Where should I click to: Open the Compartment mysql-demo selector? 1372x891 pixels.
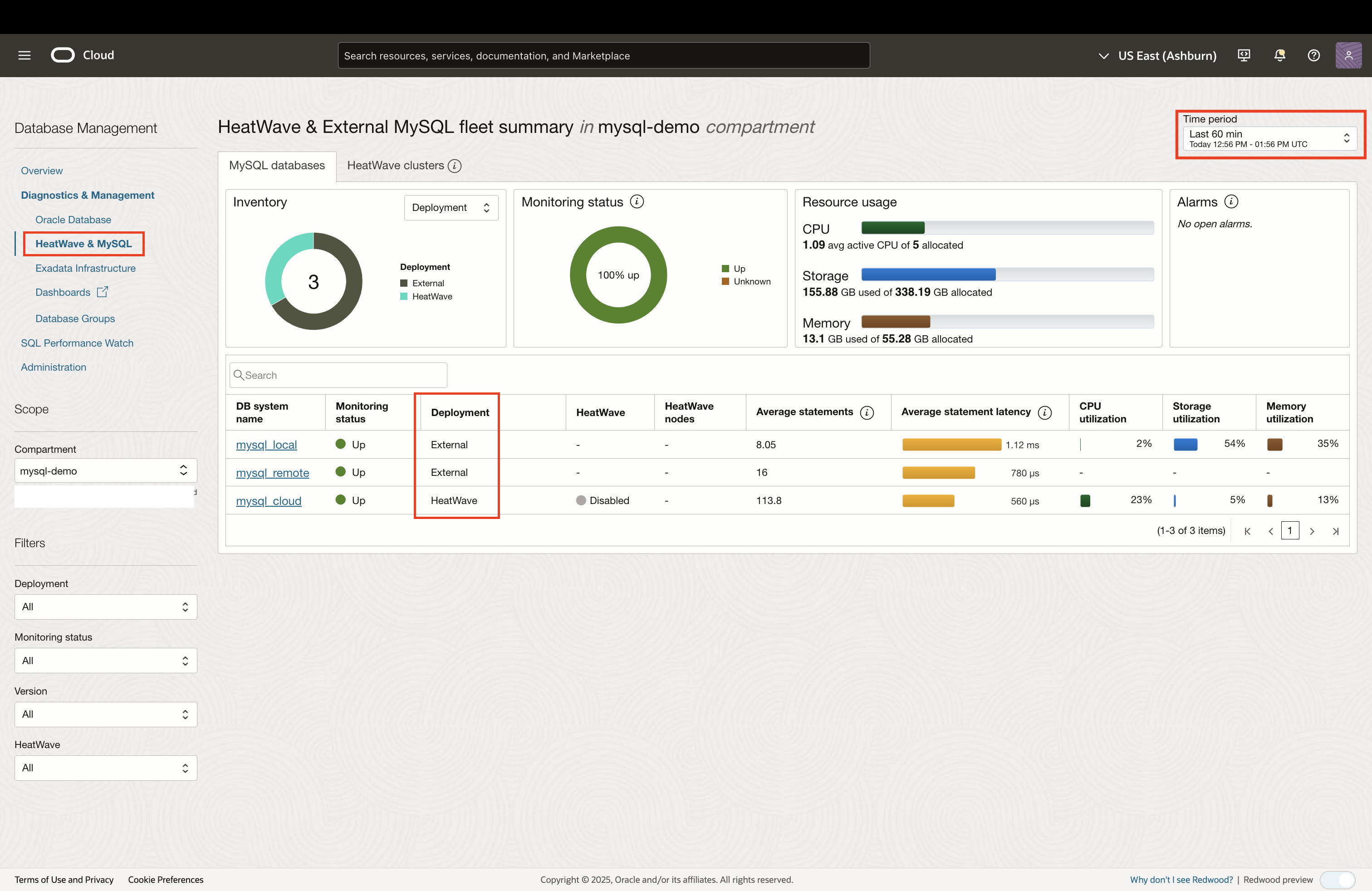tap(105, 471)
